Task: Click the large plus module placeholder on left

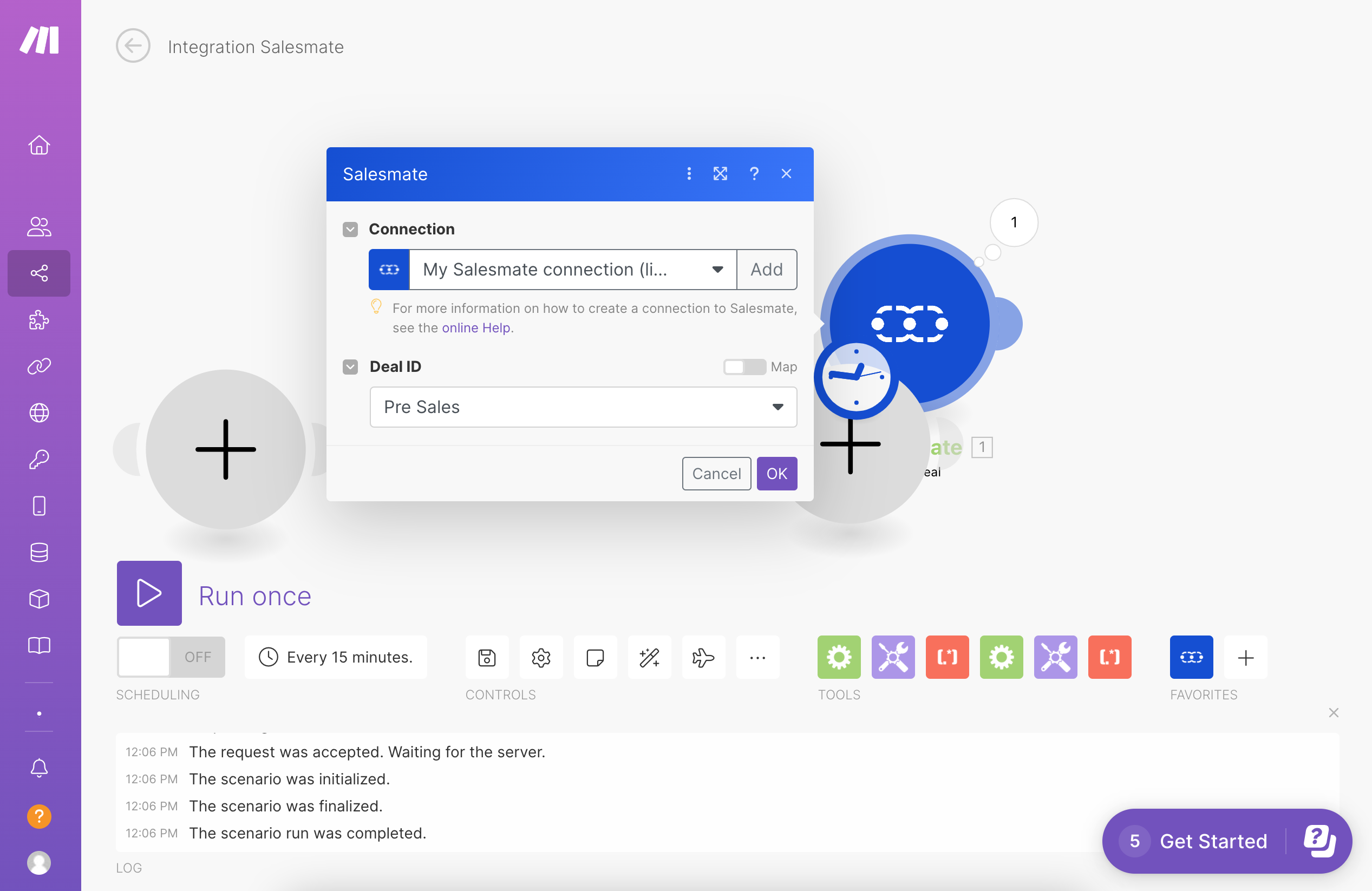Action: [x=226, y=450]
